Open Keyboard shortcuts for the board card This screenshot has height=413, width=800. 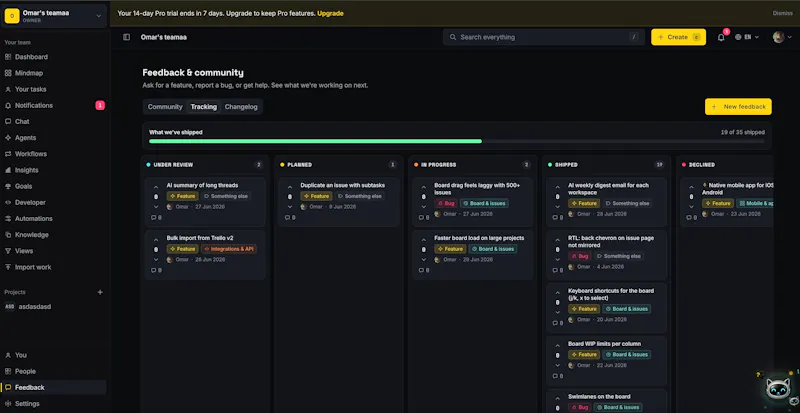point(607,308)
